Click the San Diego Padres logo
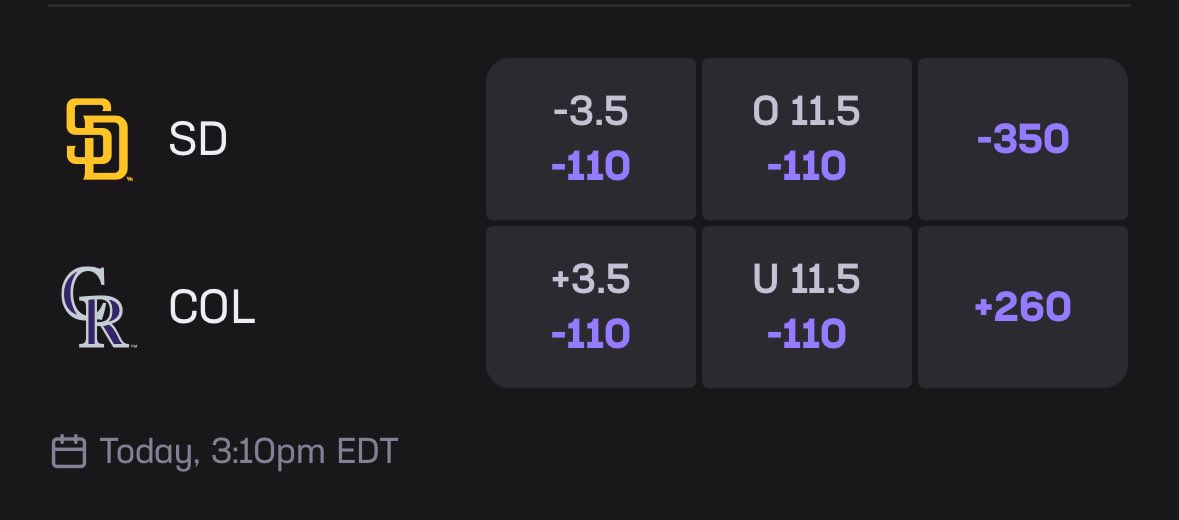This screenshot has height=520, width=1179. pos(97,140)
